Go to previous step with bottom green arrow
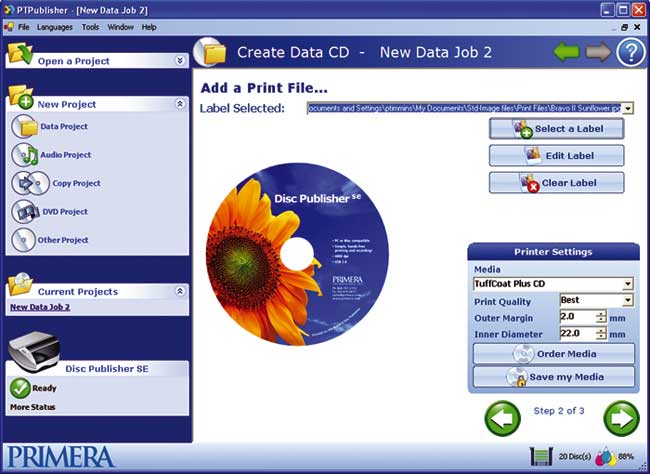 (502, 418)
